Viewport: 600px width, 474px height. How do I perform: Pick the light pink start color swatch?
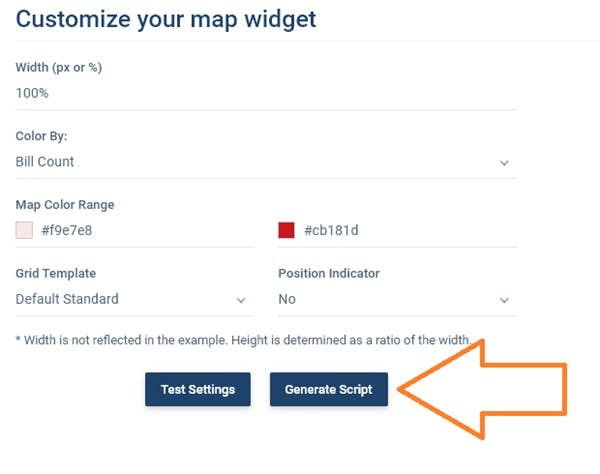tap(24, 230)
